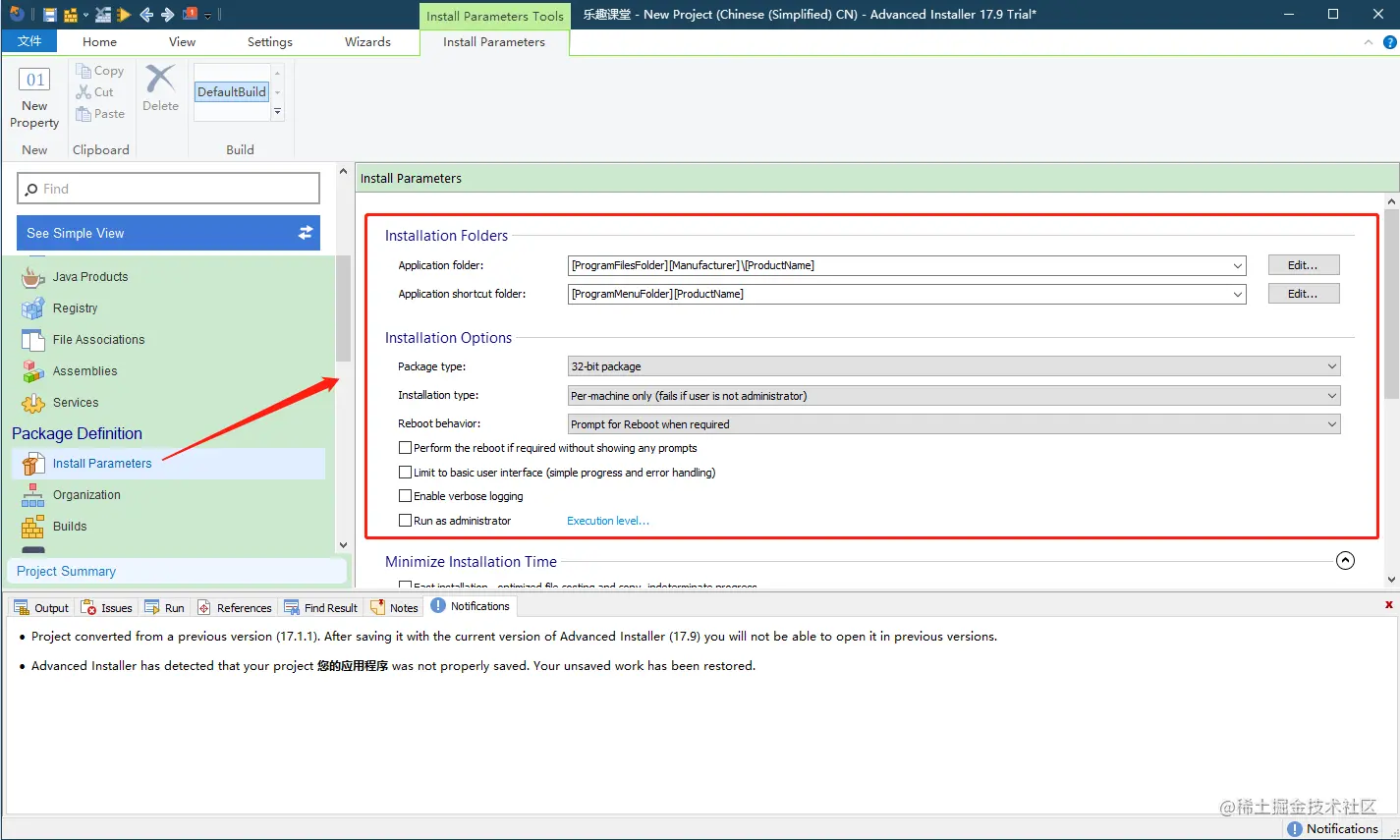Open the Reboot behavior dropdown
This screenshot has height=840, width=1400.
click(x=953, y=424)
